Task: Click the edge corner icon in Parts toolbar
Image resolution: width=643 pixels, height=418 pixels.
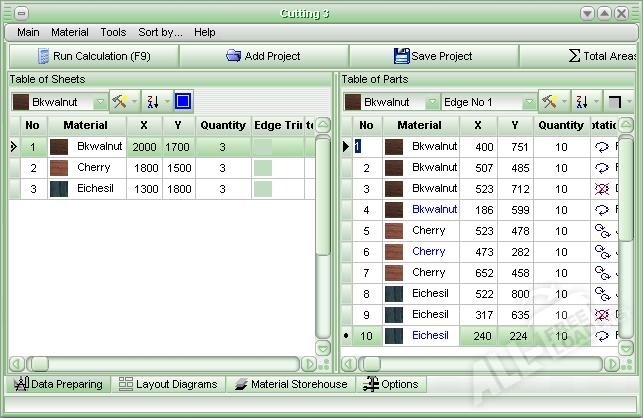Action: 615,102
